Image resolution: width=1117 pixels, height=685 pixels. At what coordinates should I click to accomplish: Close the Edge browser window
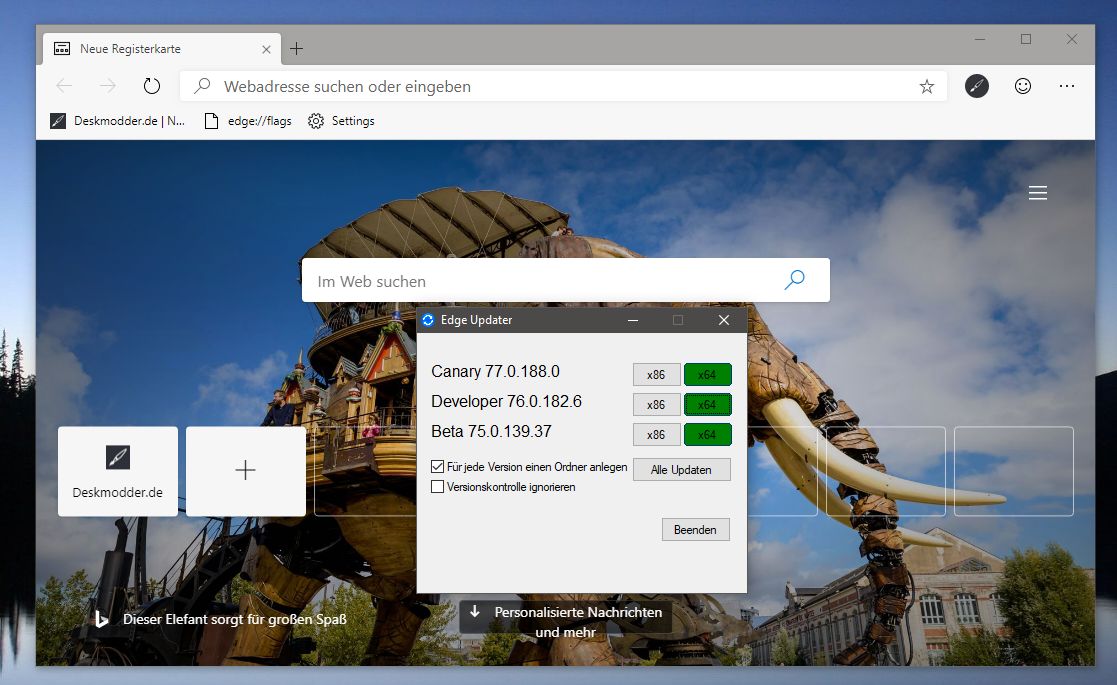click(x=1071, y=39)
